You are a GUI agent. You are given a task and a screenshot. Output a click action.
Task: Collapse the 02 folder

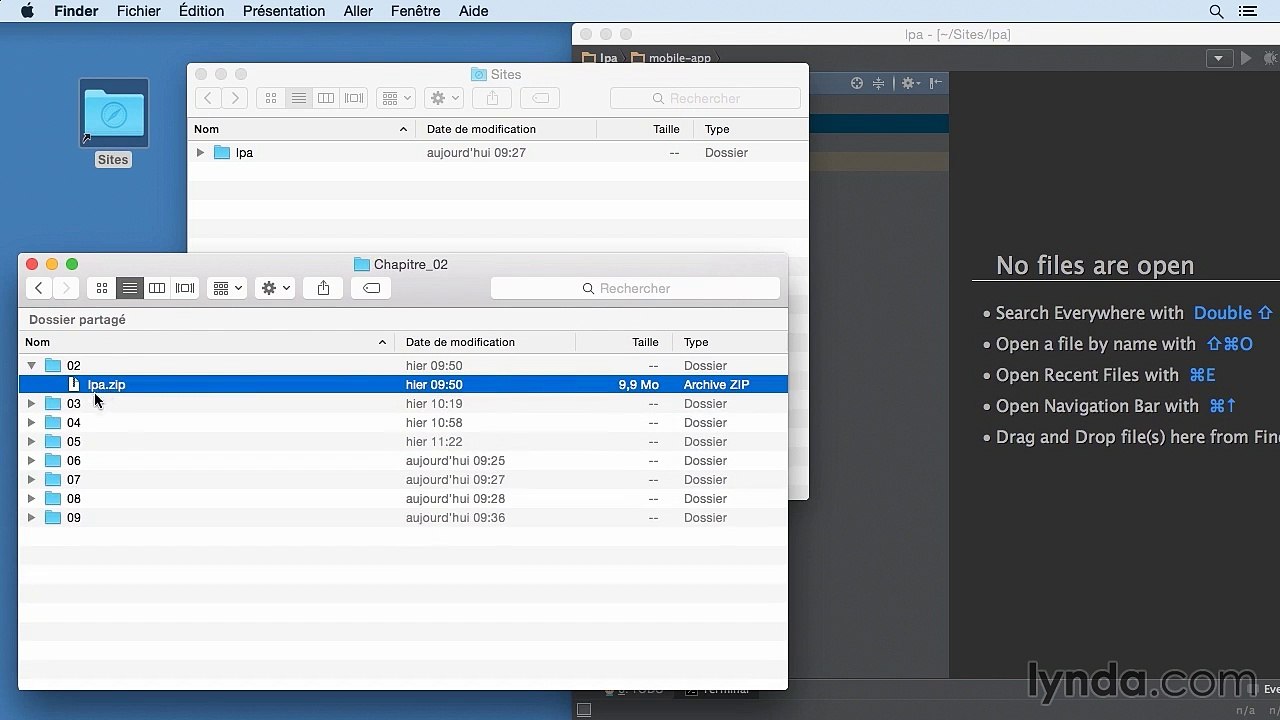point(32,366)
